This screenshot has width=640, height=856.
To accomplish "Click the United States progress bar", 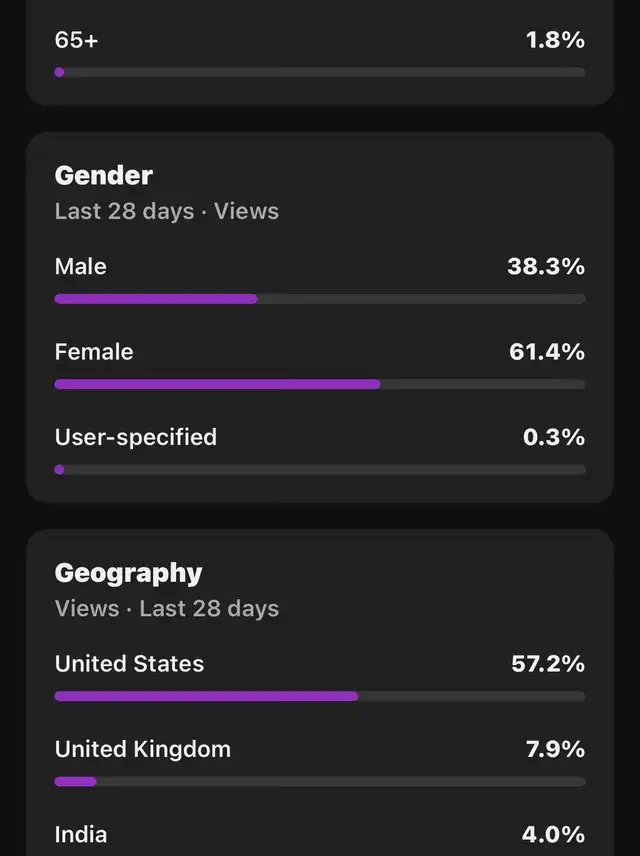I will click(320, 696).
